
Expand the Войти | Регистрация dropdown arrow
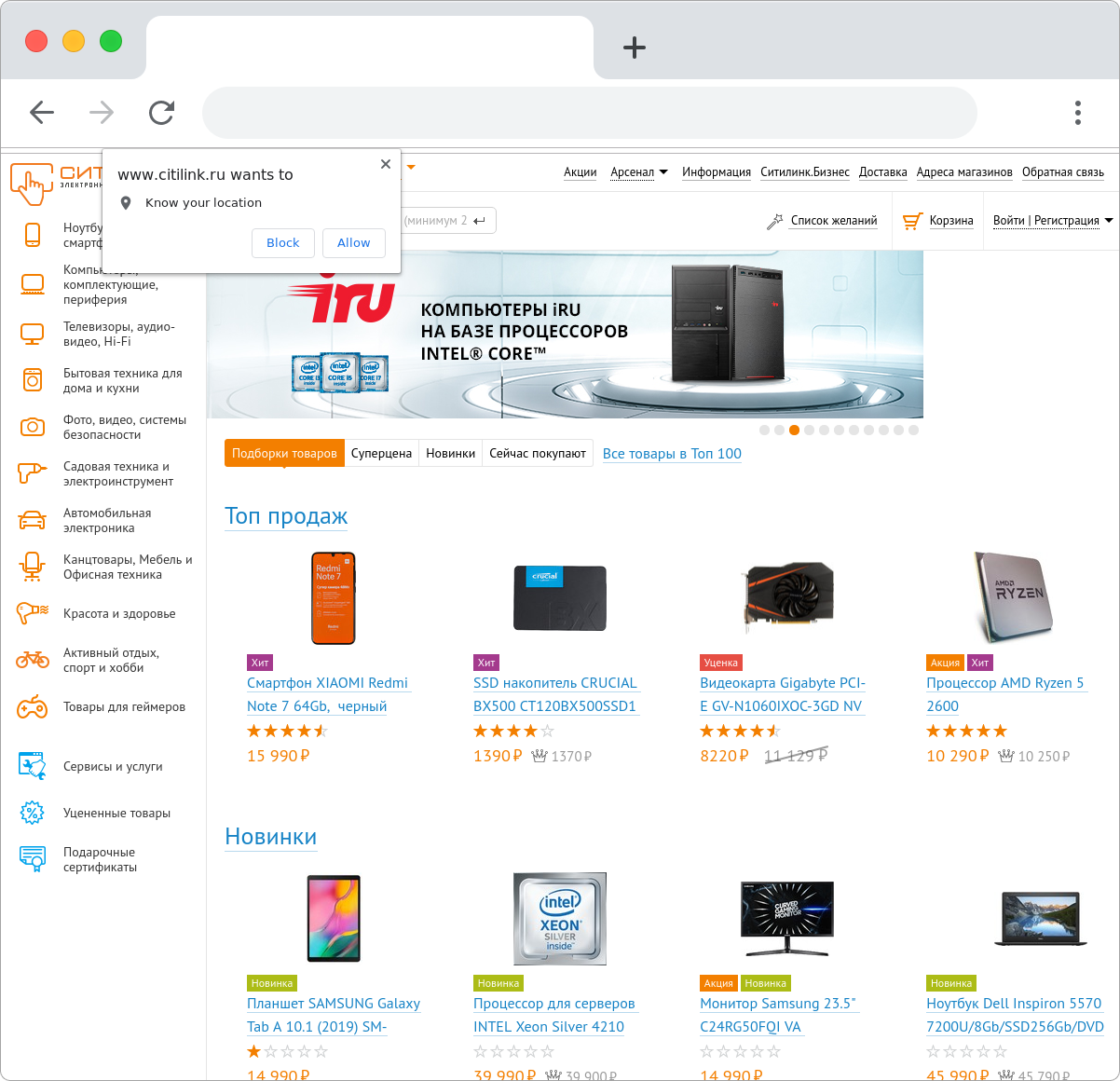point(1109,221)
